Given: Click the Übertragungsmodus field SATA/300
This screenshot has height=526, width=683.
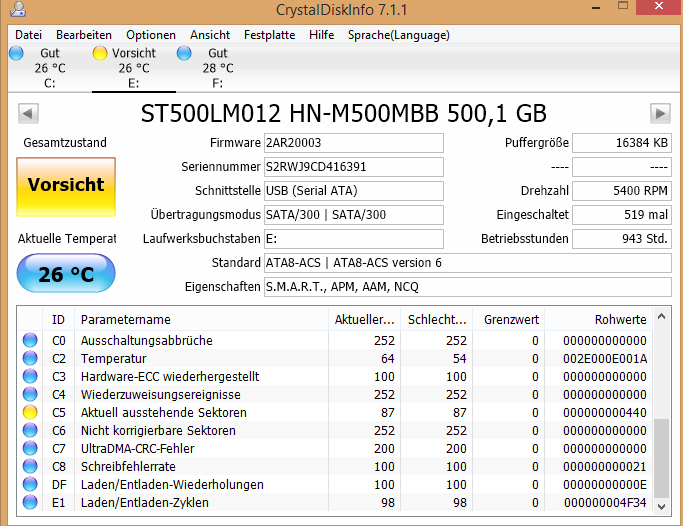Looking at the screenshot, I should tap(354, 215).
